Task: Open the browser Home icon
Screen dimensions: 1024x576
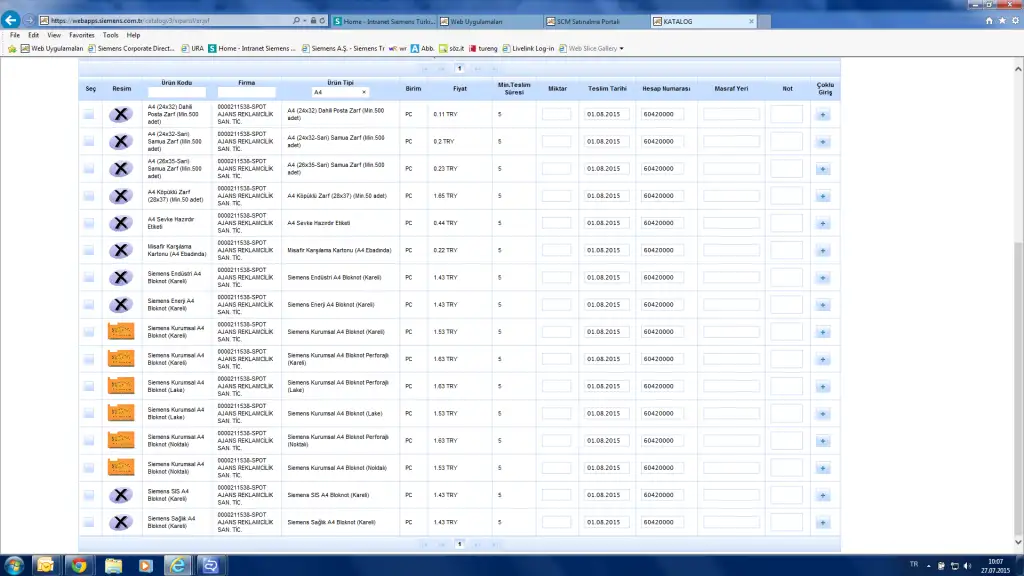Action: pos(989,21)
